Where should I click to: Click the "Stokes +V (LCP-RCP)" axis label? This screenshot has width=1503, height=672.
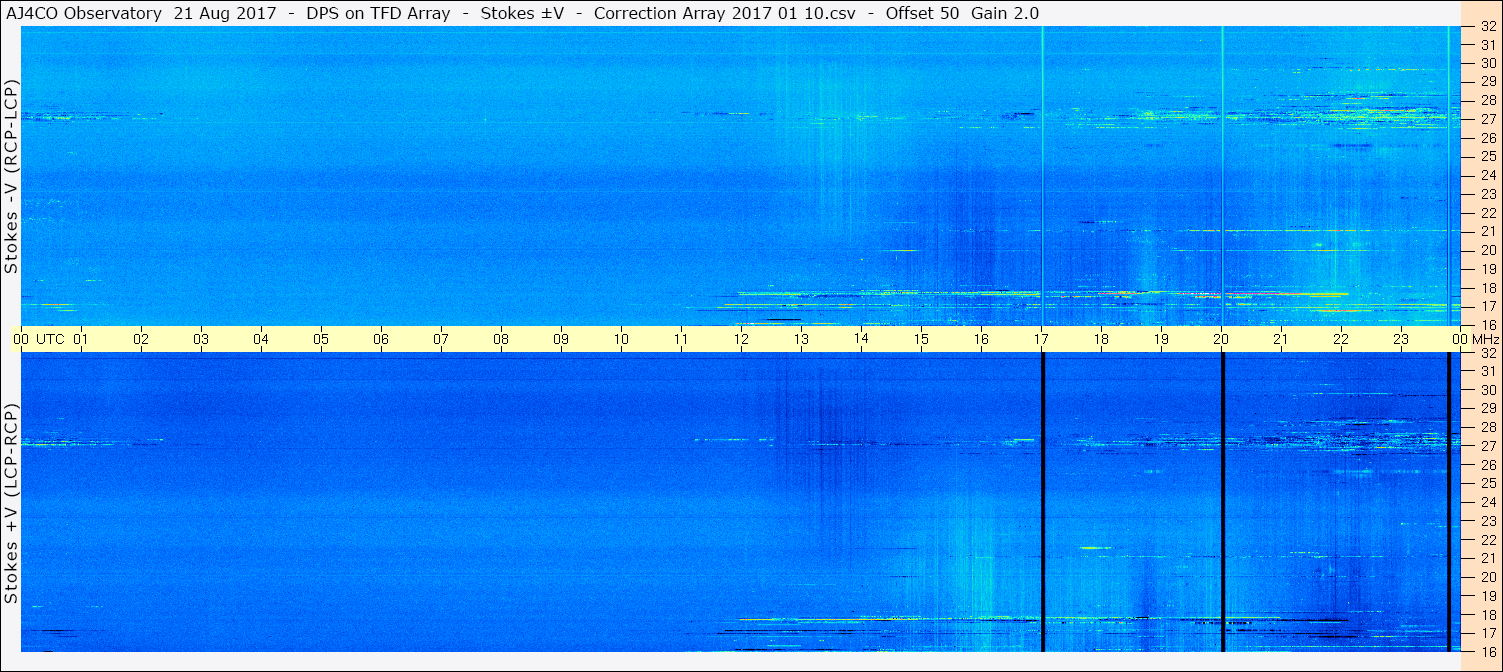point(12,504)
